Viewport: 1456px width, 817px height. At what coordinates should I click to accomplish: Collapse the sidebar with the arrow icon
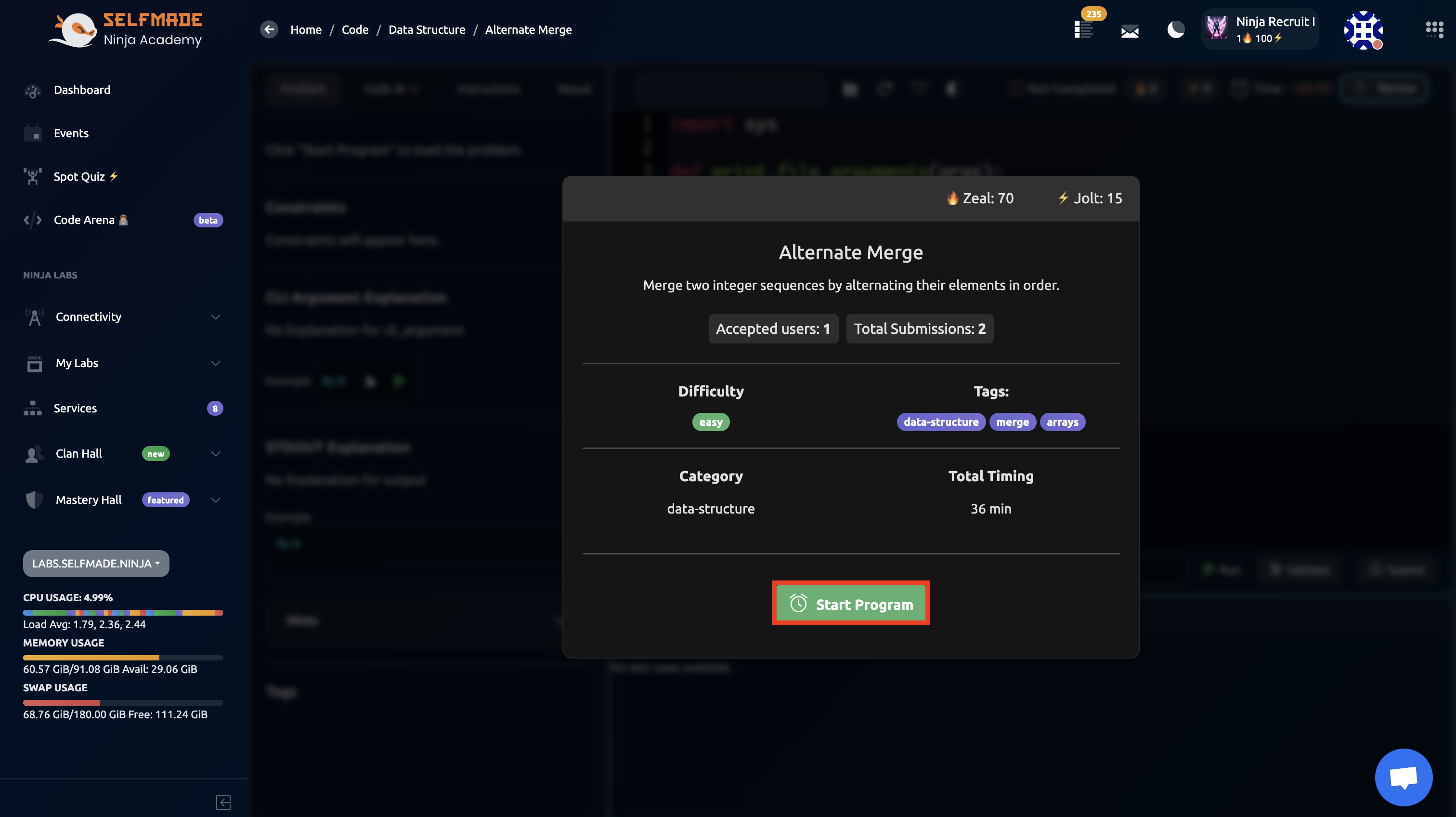[223, 802]
